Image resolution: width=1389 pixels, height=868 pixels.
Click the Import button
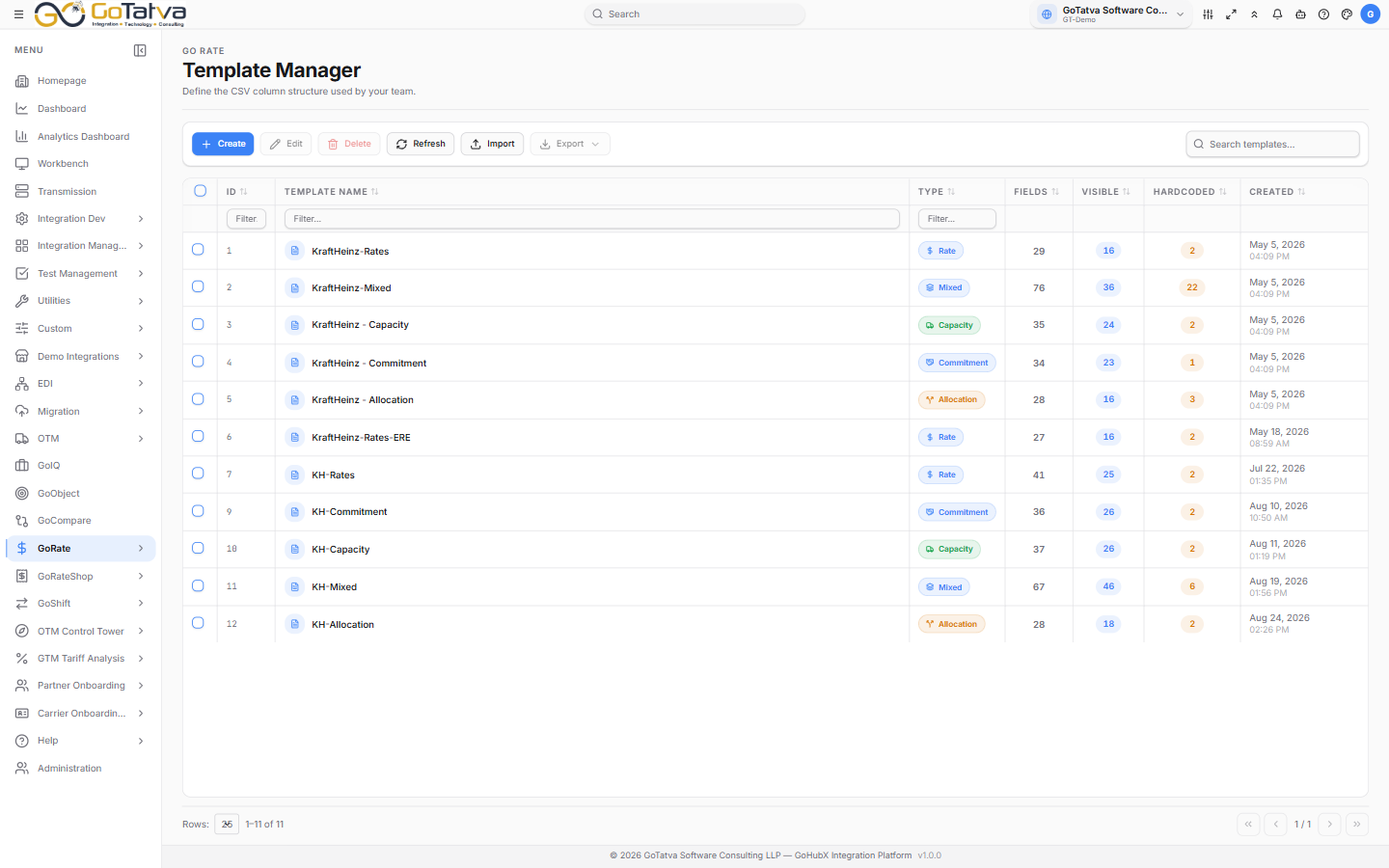[492, 144]
